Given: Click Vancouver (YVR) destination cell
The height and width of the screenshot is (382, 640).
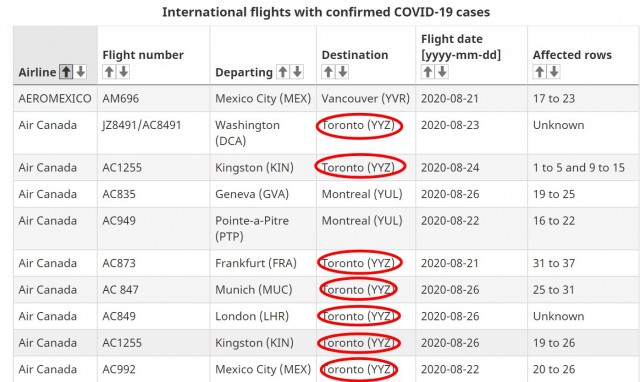Looking at the screenshot, I should [366, 98].
